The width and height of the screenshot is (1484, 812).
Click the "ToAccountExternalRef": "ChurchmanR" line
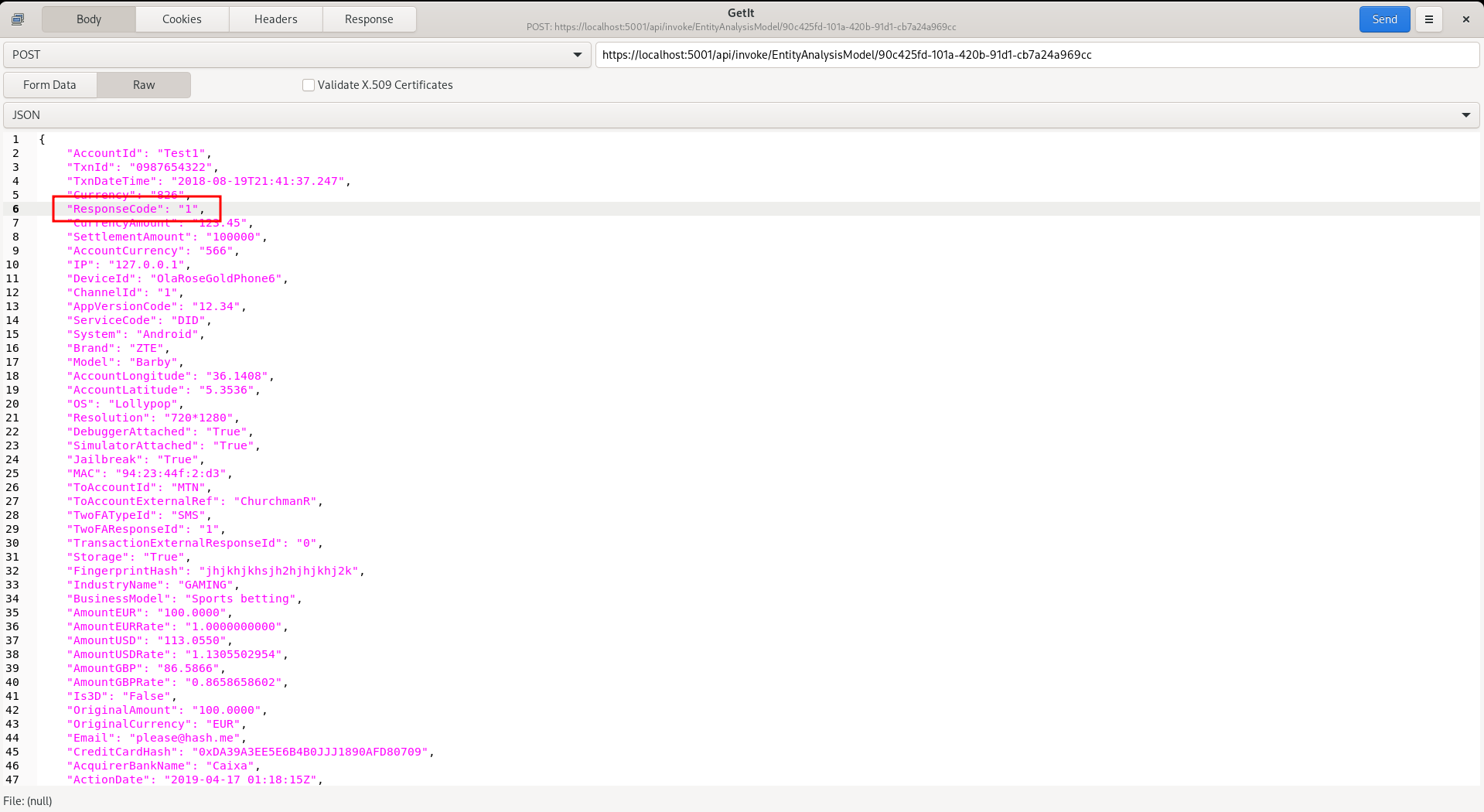[x=195, y=501]
